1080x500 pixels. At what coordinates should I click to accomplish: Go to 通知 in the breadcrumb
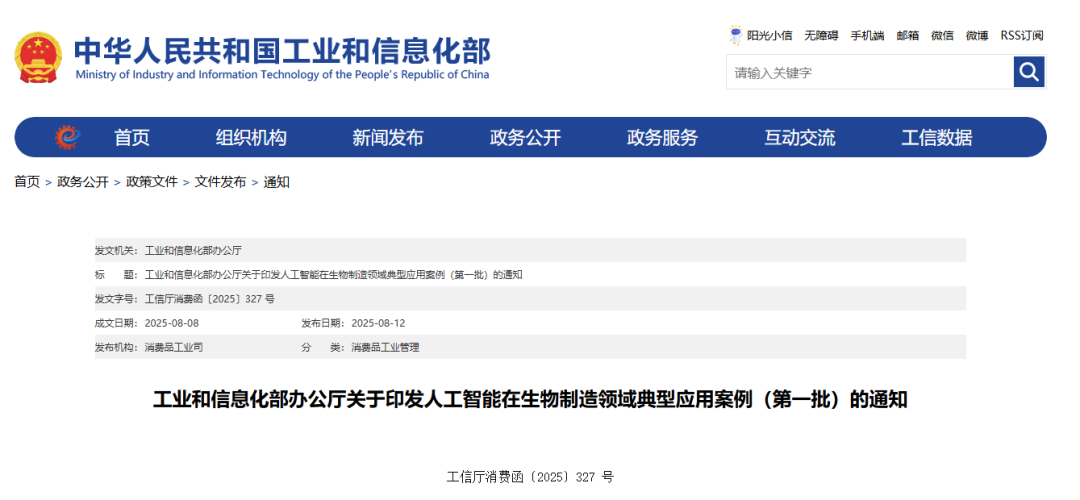pos(276,182)
